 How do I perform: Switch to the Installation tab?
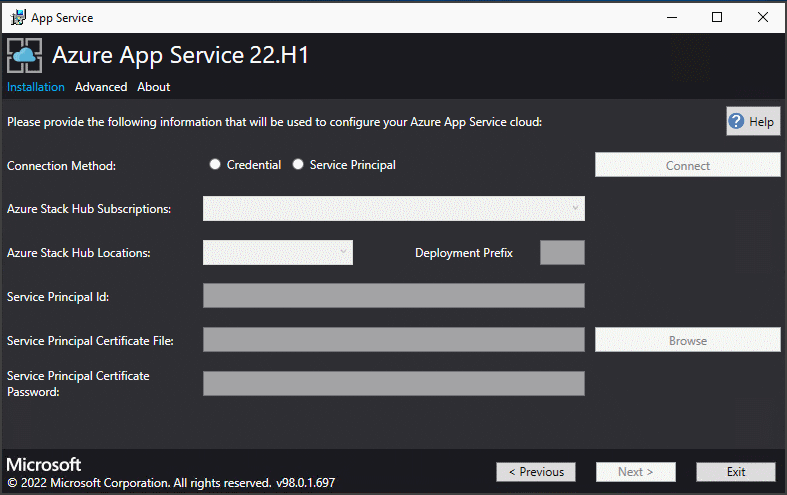tap(36, 87)
